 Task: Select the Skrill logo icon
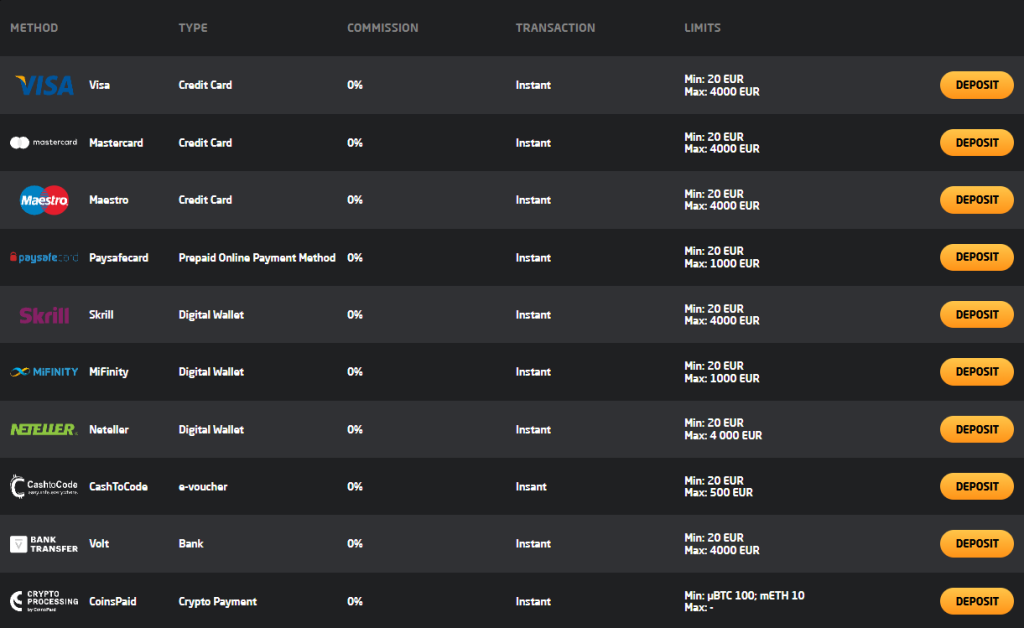pyautogui.click(x=44, y=315)
